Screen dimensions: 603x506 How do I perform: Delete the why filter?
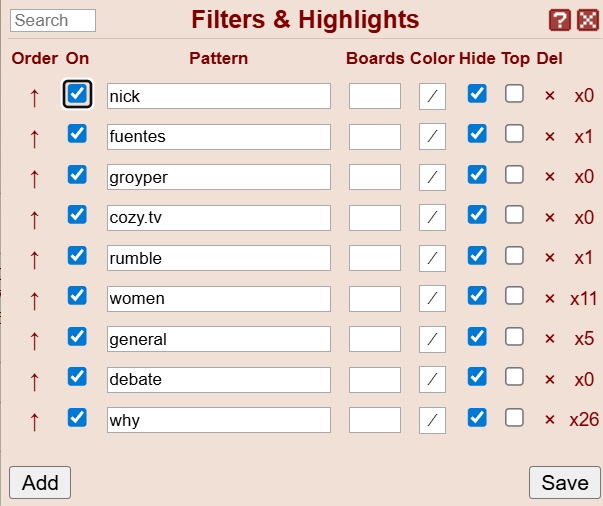click(550, 420)
